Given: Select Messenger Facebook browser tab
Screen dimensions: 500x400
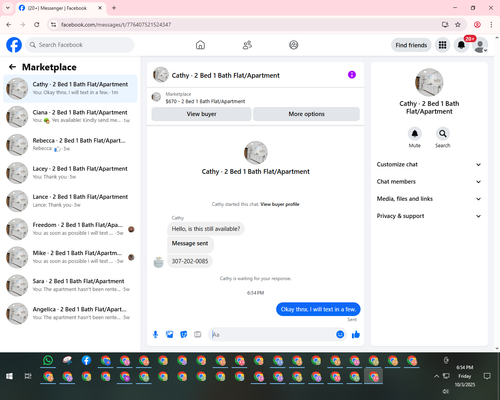Looking at the screenshot, I should point(60,8).
